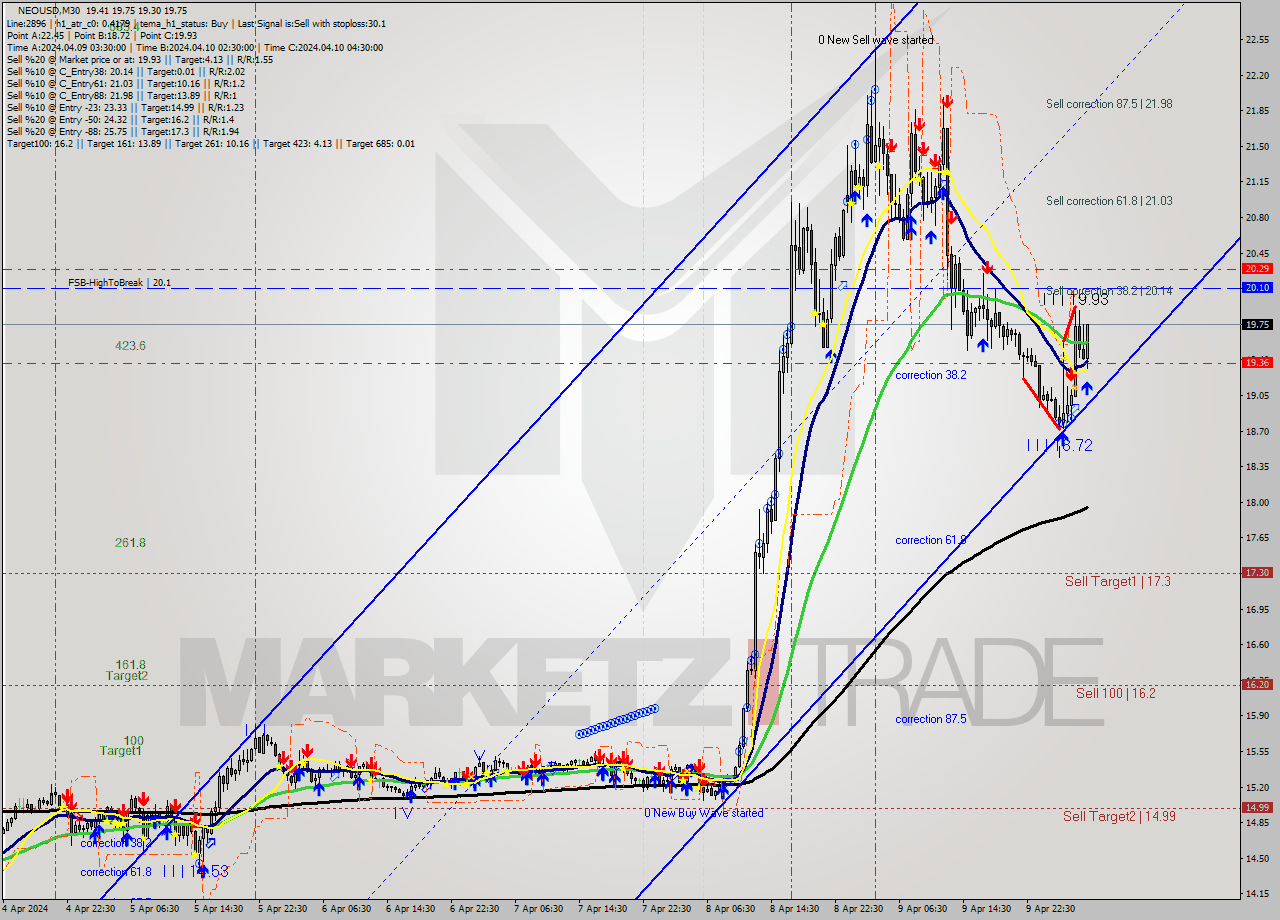
Task: Click the blue 'correction 87.5' label
Action: coord(931,719)
